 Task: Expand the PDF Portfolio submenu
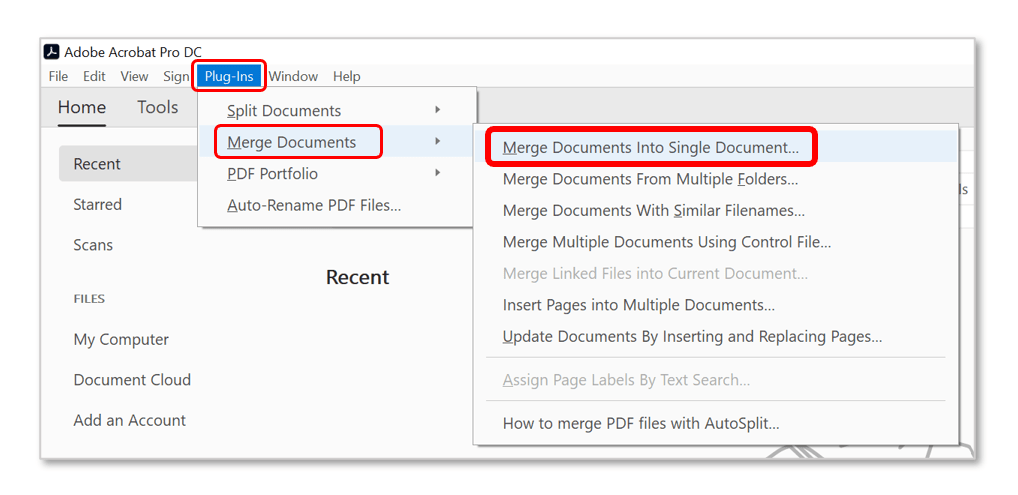(x=336, y=173)
